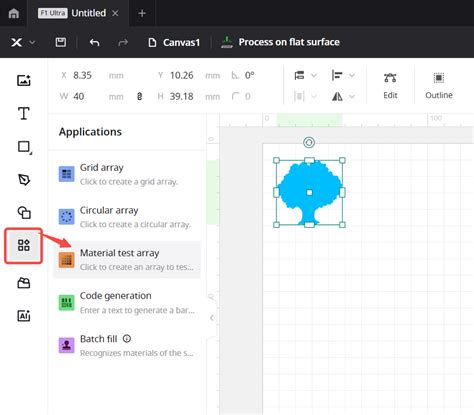Image resolution: width=474 pixels, height=415 pixels.
Task: Open the Applications grid icon
Action: click(x=24, y=245)
